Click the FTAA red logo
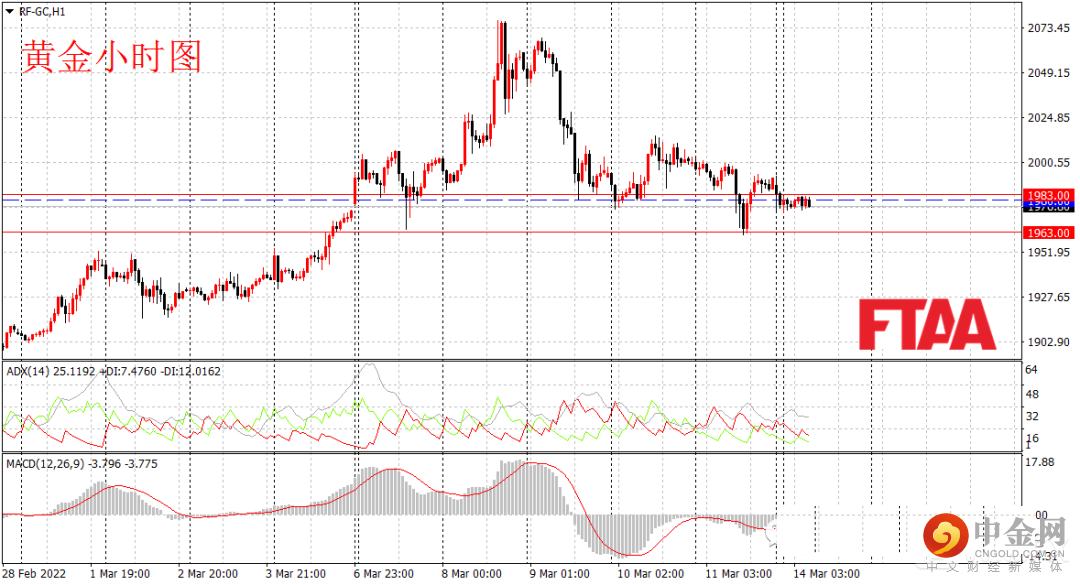The image size is (1080, 585). click(x=927, y=324)
